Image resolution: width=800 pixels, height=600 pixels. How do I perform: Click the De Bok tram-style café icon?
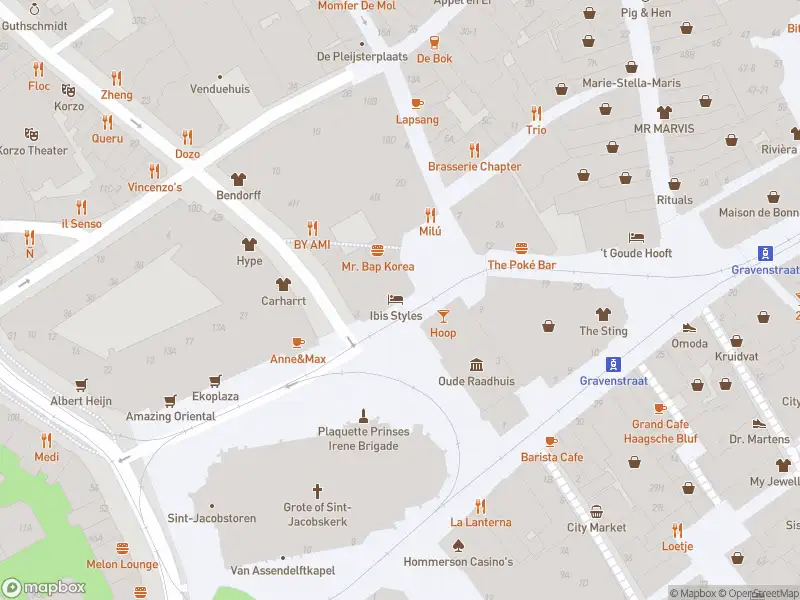tap(434, 42)
